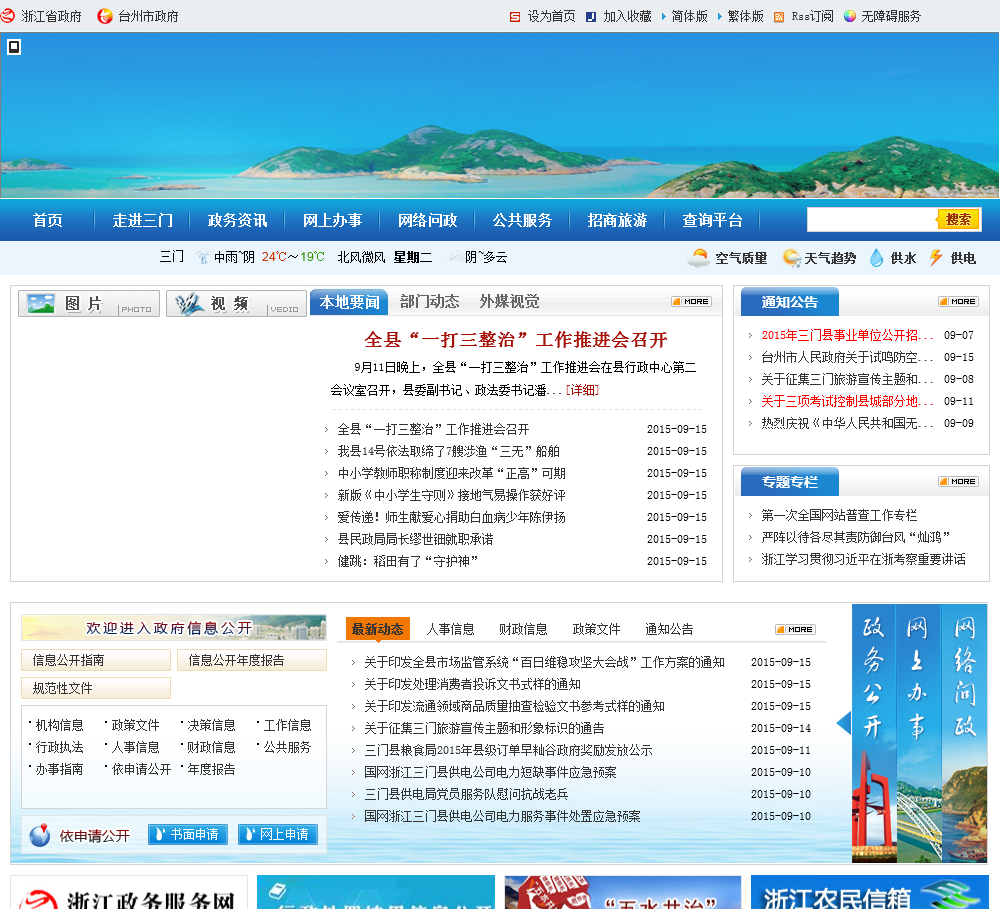This screenshot has height=909, width=1000.
Task: Click the 信息公开指南 button
Action: 96,660
